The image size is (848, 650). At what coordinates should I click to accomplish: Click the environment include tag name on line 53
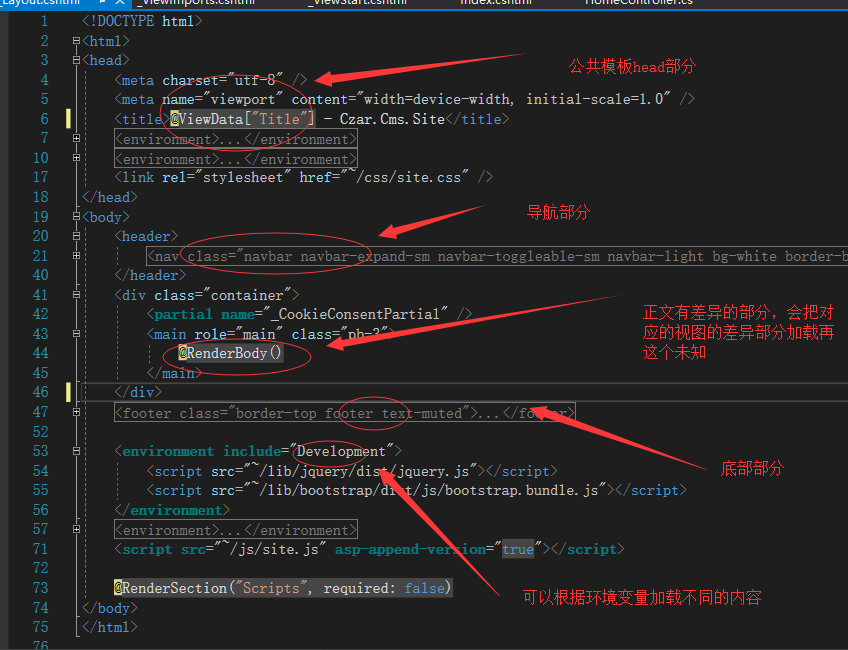click(168, 451)
